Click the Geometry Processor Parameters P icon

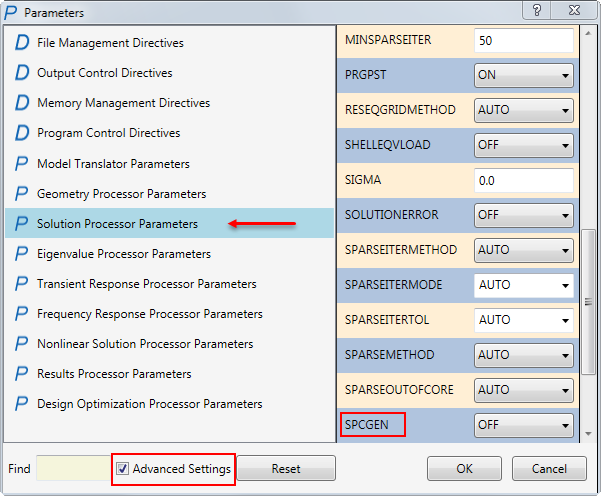point(22,194)
